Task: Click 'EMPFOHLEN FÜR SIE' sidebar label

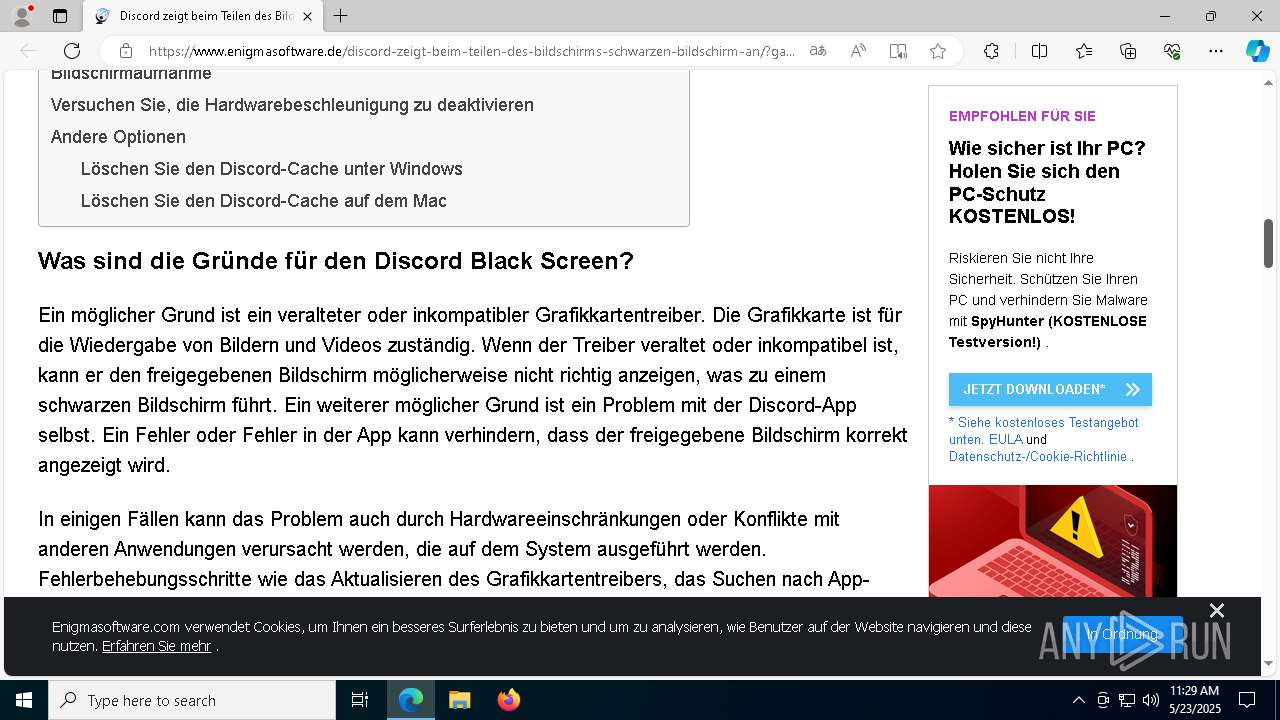Action: point(1022,116)
